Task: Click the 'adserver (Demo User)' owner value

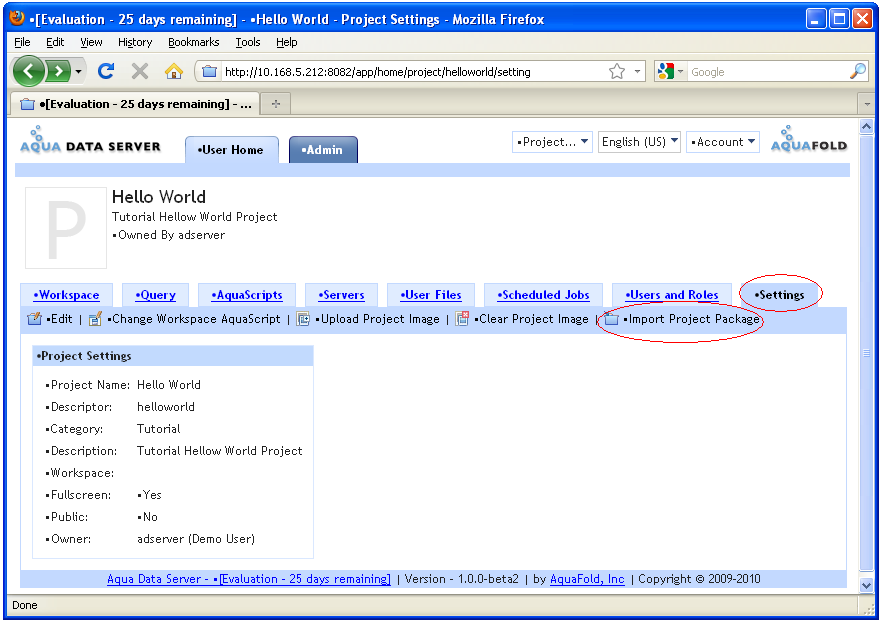Action: point(196,539)
